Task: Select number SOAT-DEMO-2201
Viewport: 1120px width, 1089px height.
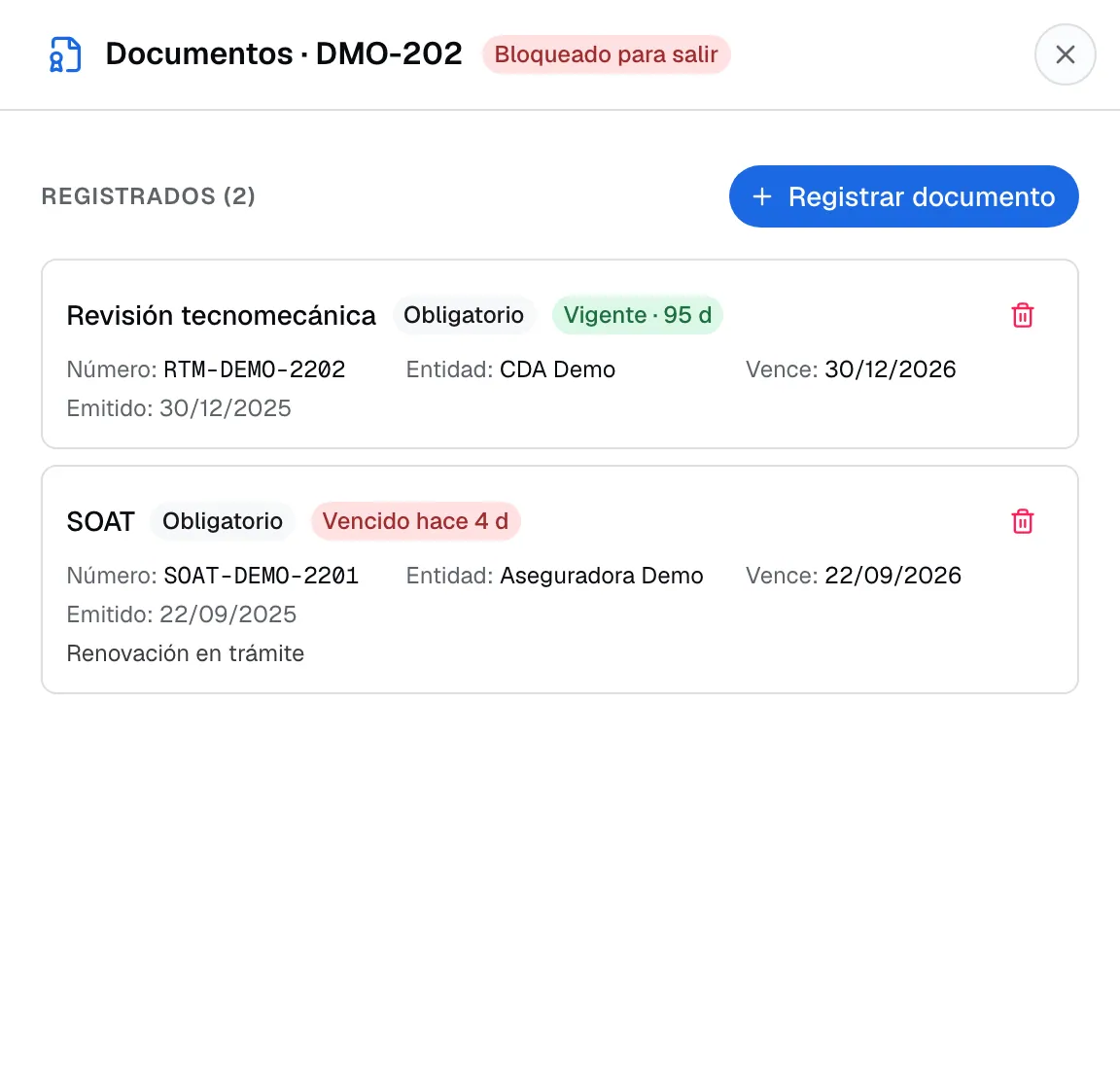Action: click(x=261, y=576)
